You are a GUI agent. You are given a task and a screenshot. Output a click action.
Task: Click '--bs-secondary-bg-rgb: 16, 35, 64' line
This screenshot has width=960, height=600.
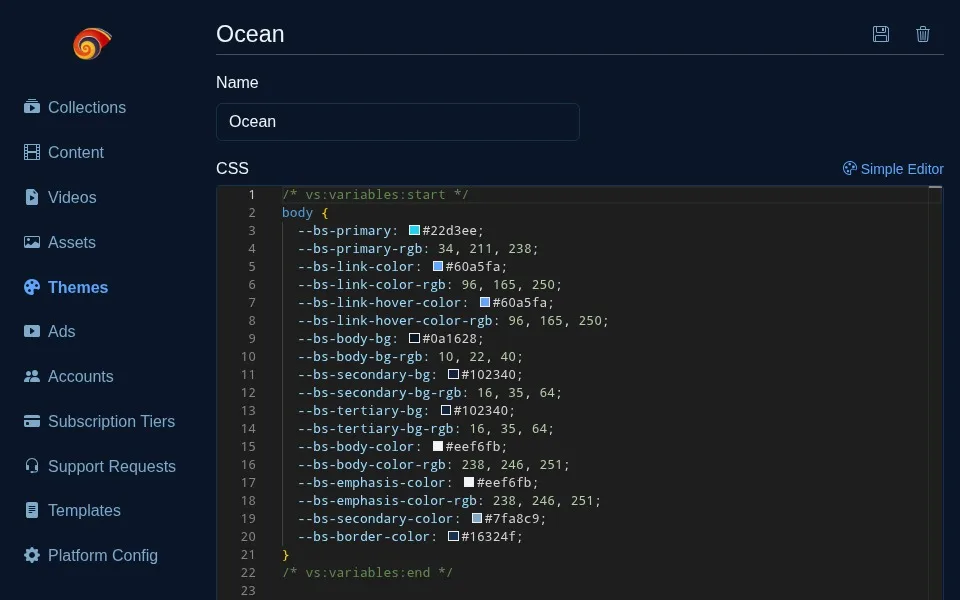coord(430,392)
